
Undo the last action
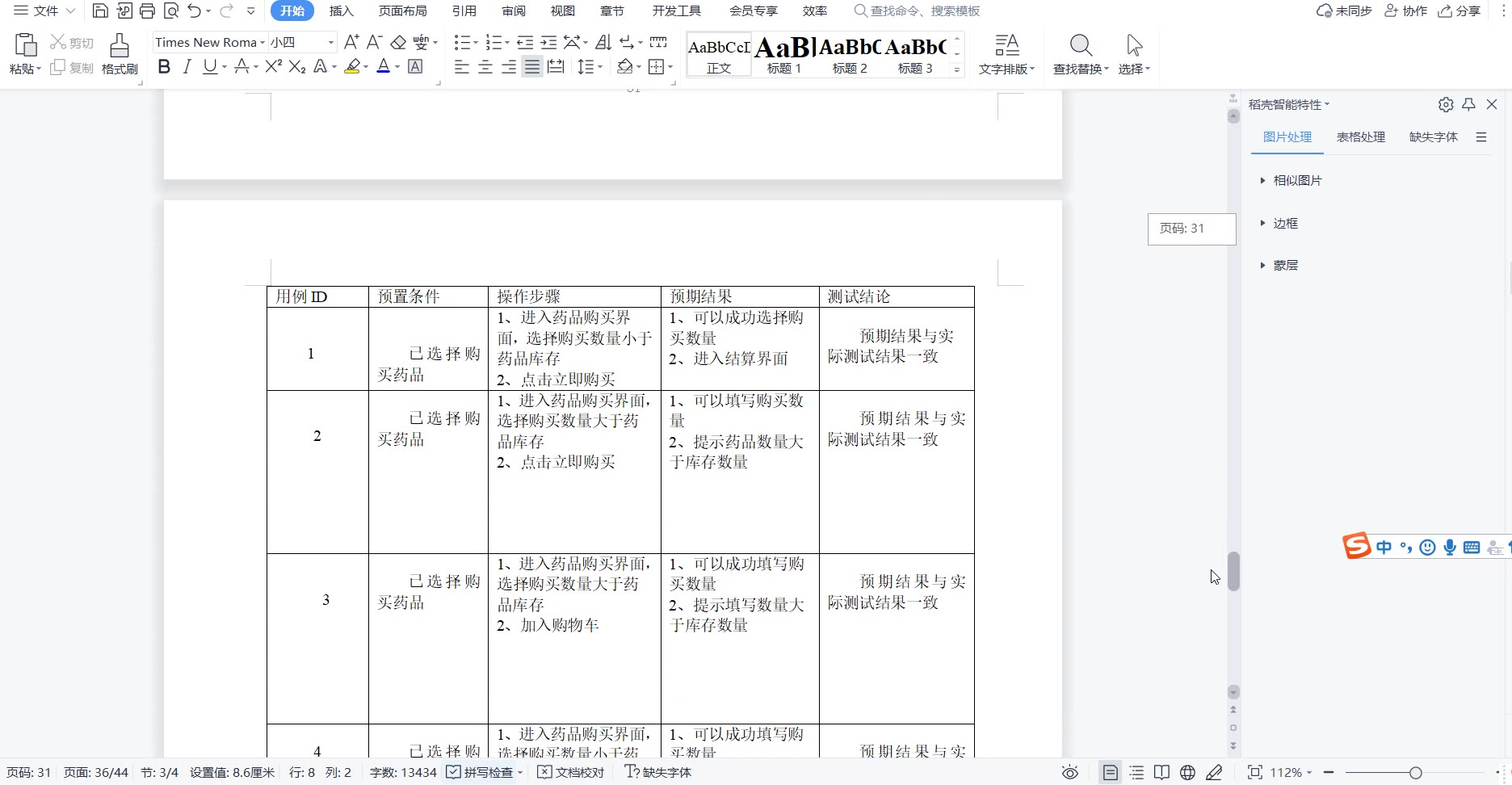[x=194, y=10]
